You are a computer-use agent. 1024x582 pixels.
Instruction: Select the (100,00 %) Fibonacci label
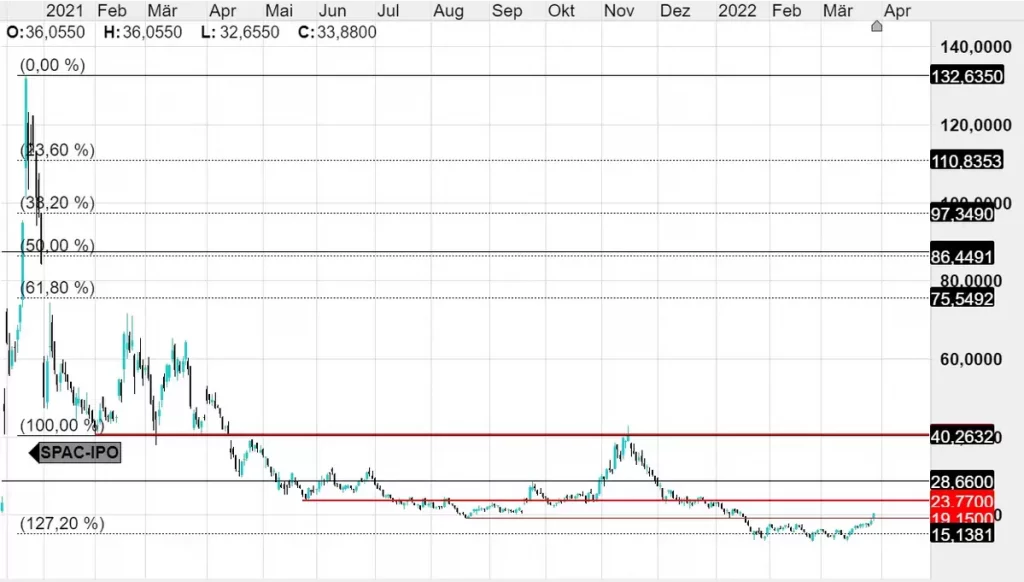61,425
